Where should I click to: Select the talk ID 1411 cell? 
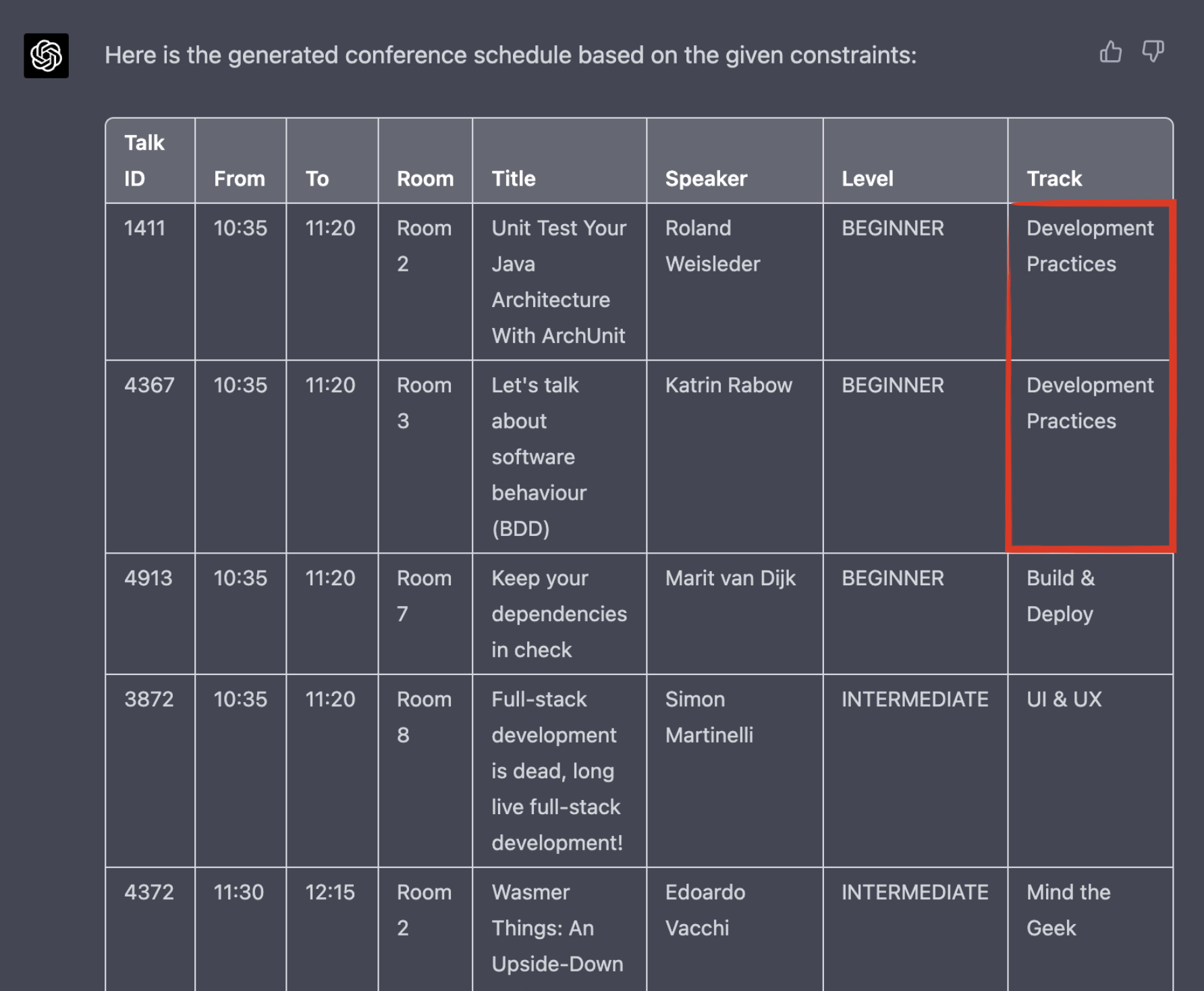[x=144, y=228]
